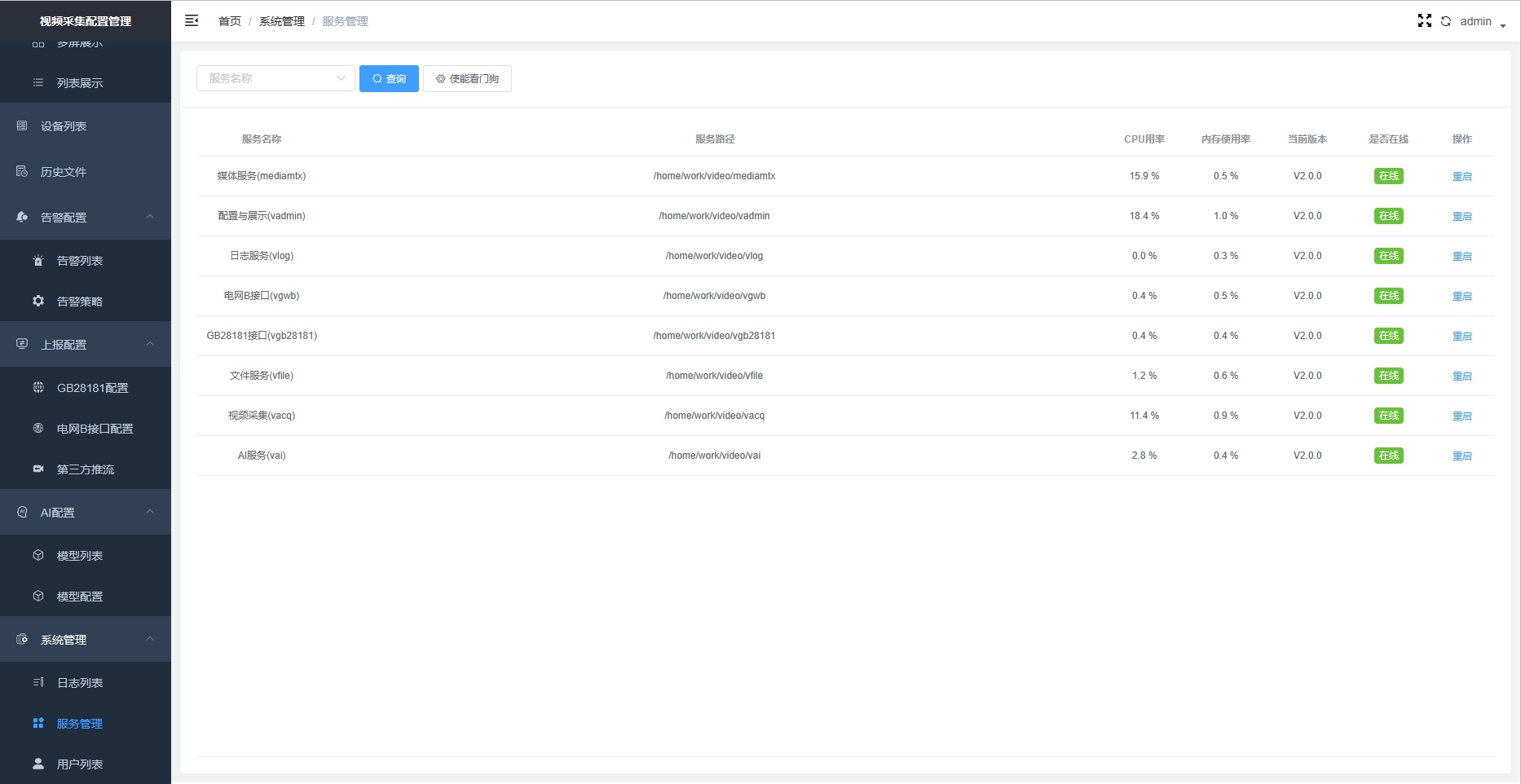Image resolution: width=1521 pixels, height=784 pixels.
Task: Click the refresh icon beside admin
Action: pyautogui.click(x=1445, y=21)
